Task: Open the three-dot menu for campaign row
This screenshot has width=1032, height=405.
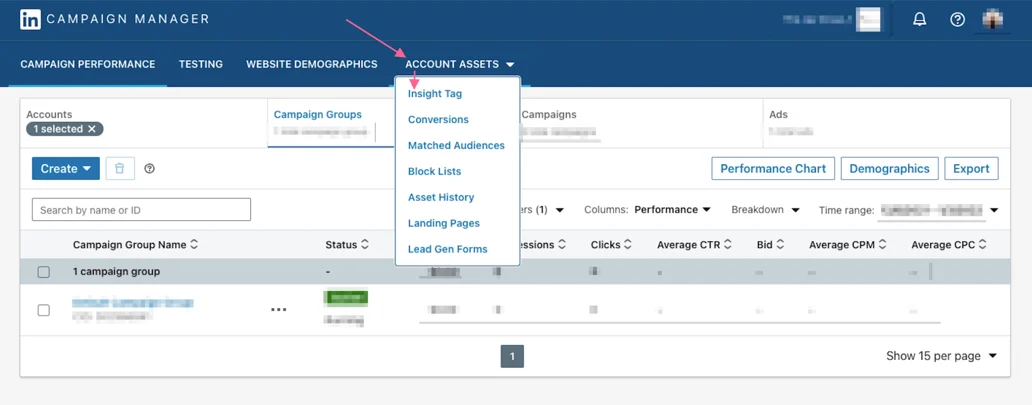Action: click(279, 310)
